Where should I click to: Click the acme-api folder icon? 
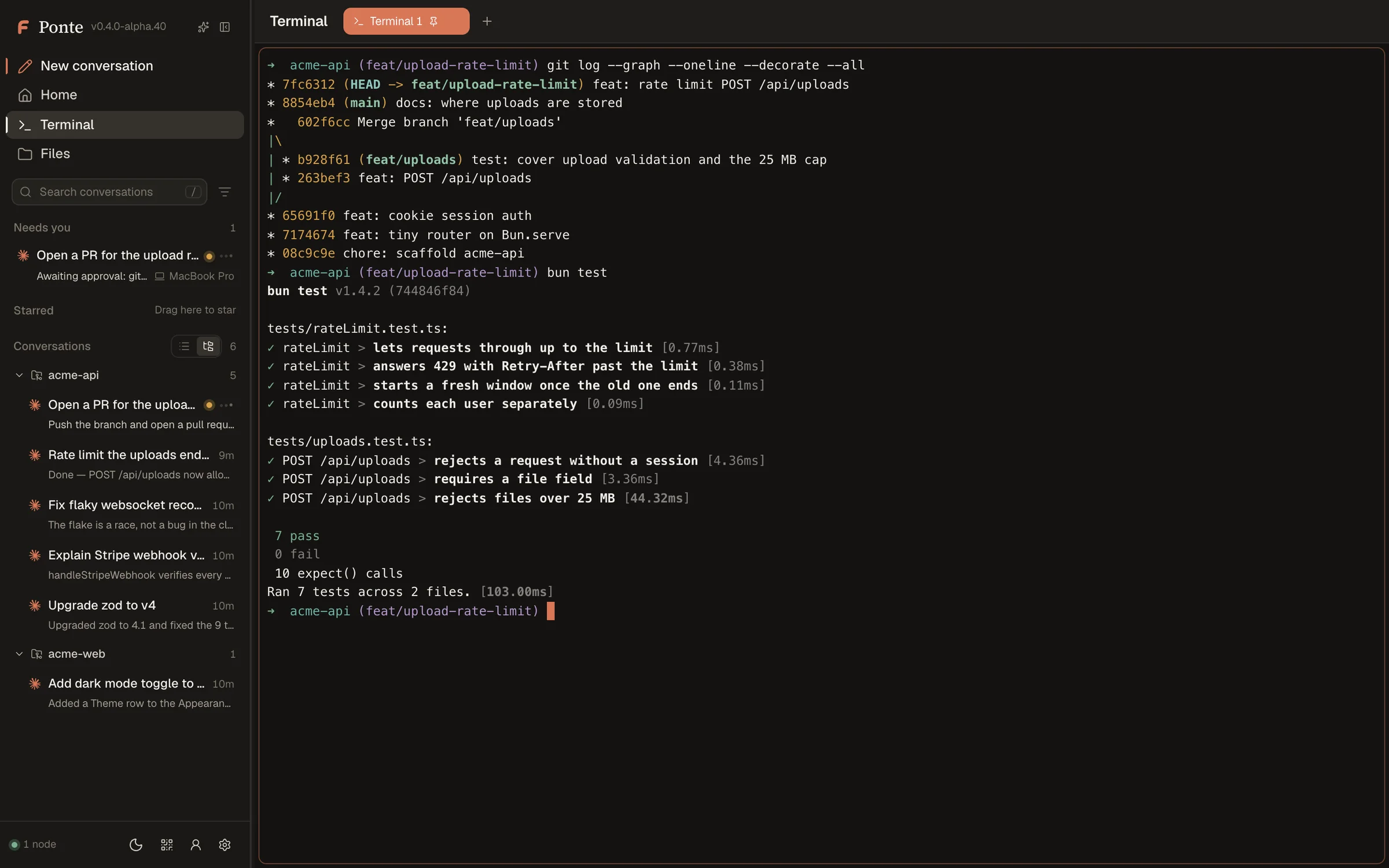click(36, 376)
